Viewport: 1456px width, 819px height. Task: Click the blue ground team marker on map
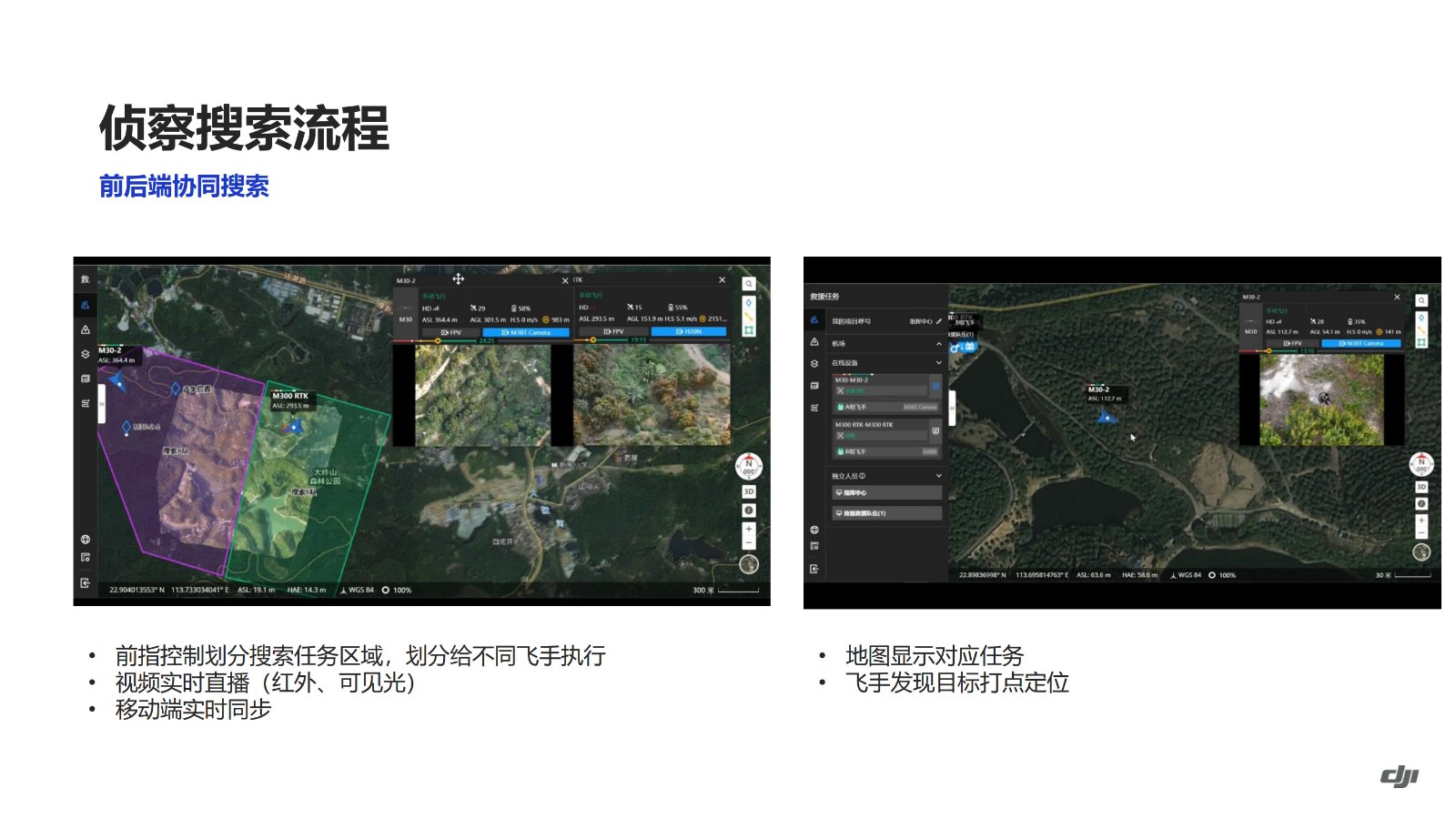pos(964,348)
